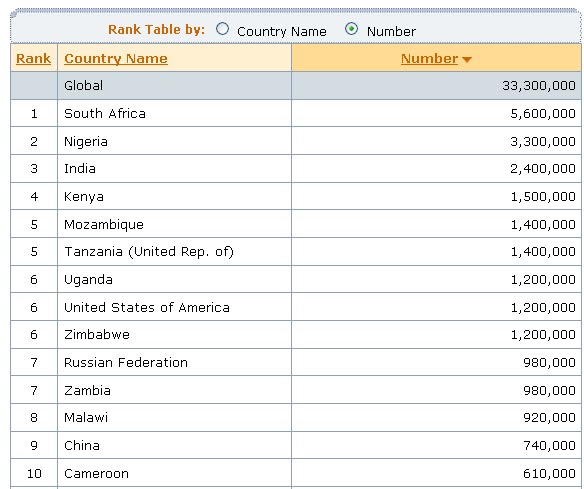This screenshot has height=489, width=584.
Task: Select the Country Name radio button
Action: tap(222, 29)
